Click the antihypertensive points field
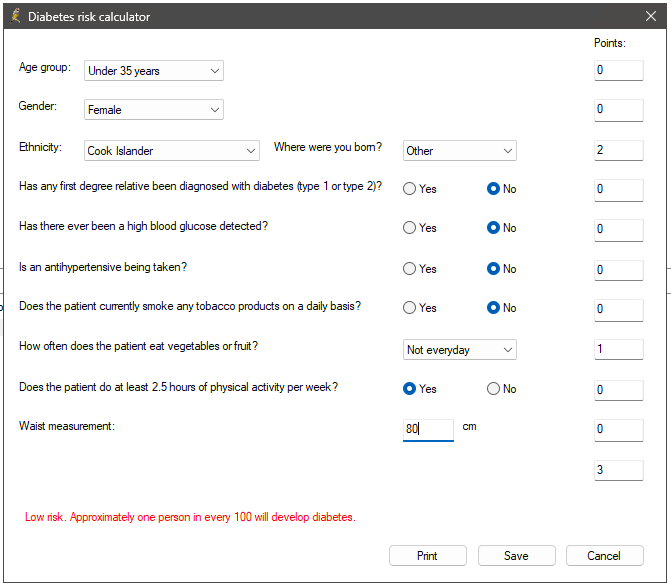 click(x=618, y=270)
